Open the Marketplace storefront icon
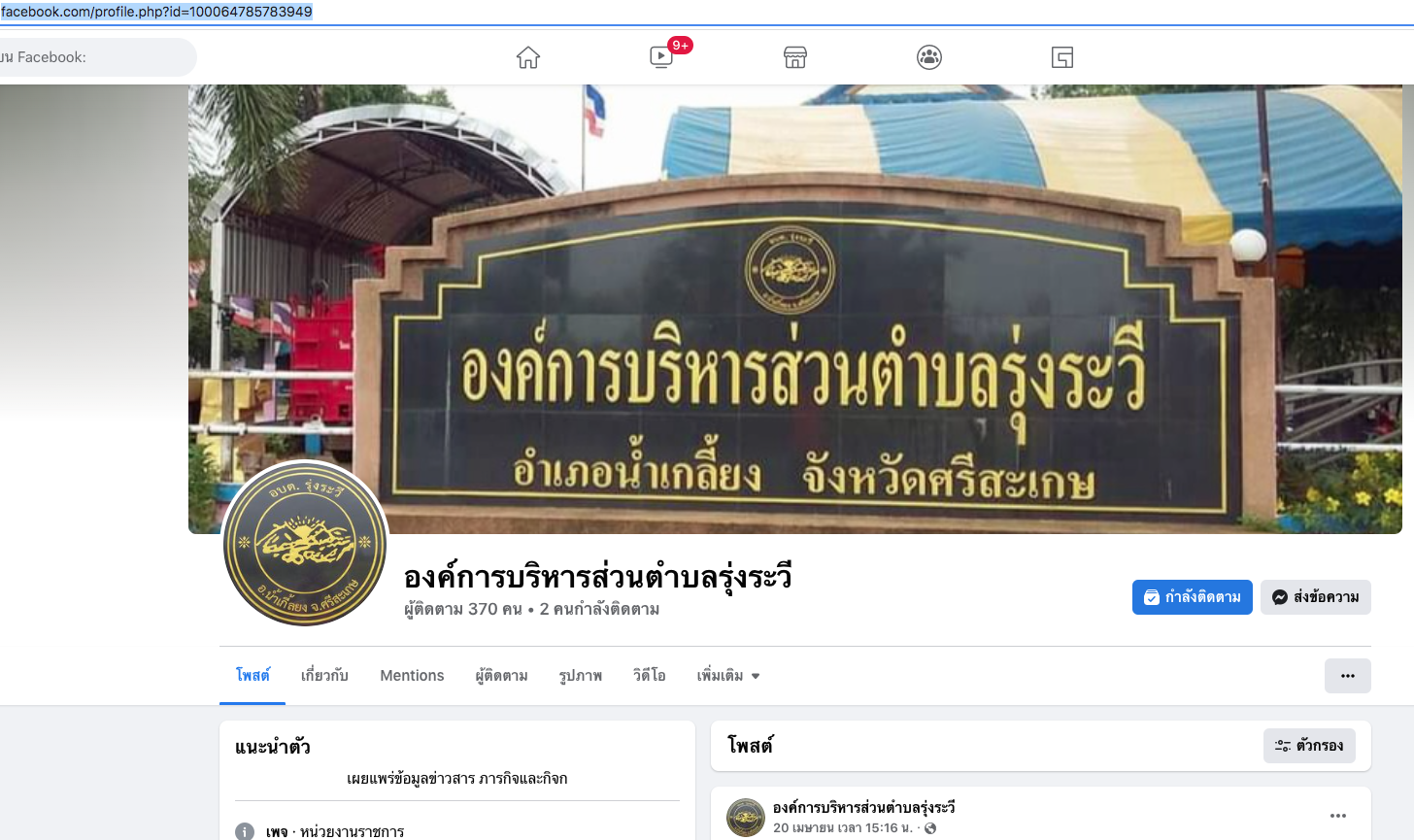Viewport: 1414px width, 840px height. [795, 58]
